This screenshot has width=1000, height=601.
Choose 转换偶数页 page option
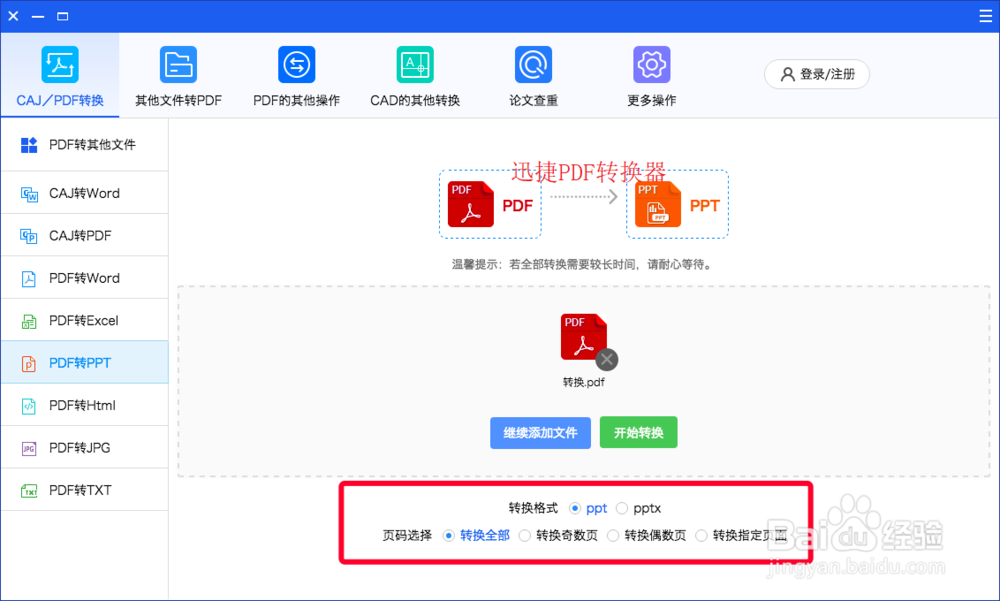(613, 535)
